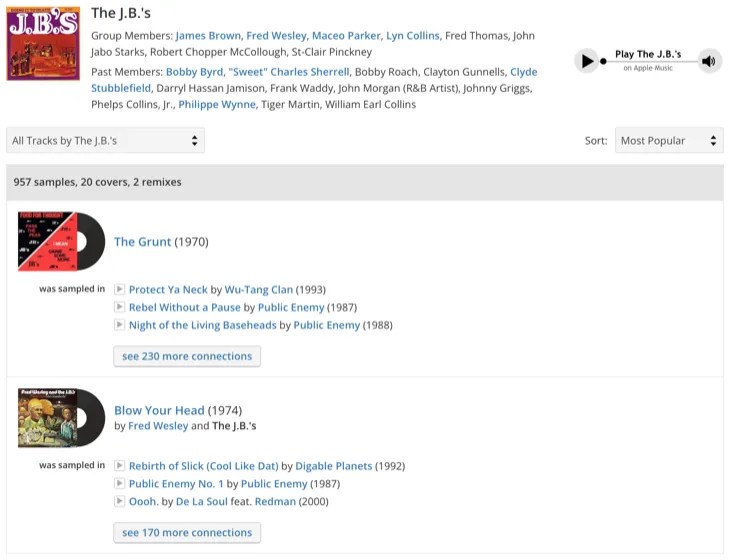This screenshot has width=730, height=560.
Task: Open The Grunt vinyl record thumbnail
Action: pyautogui.click(x=61, y=241)
